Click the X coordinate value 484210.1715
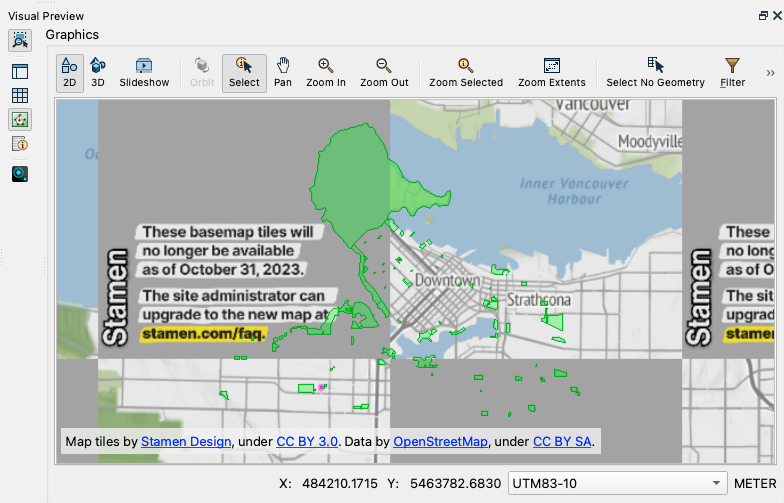784x503 pixels. tap(340, 484)
